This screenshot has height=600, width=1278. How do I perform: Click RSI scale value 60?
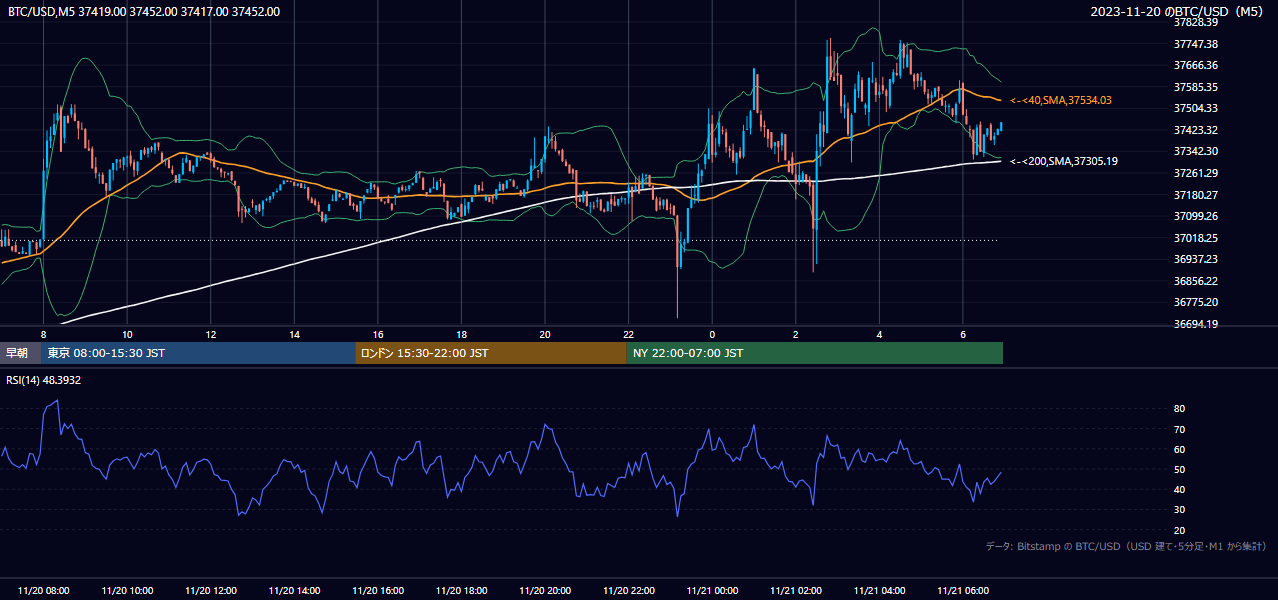[1179, 449]
